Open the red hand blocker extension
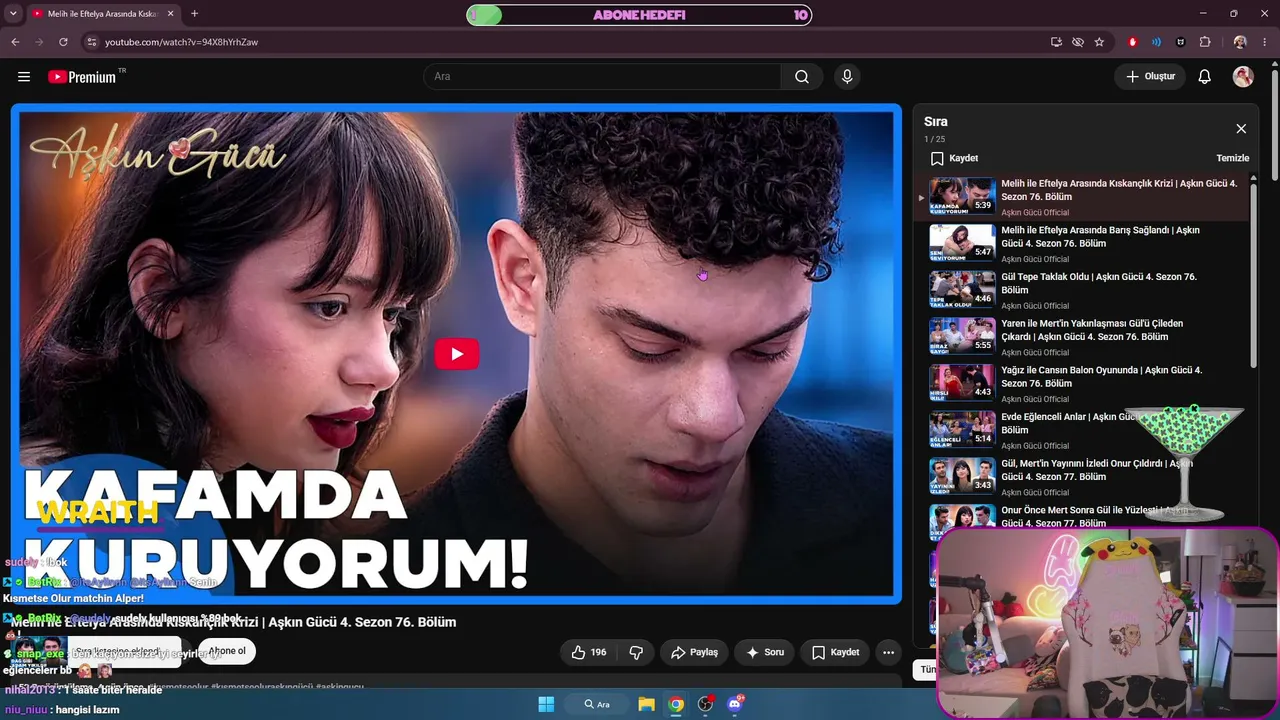This screenshot has height=720, width=1280. click(1133, 42)
